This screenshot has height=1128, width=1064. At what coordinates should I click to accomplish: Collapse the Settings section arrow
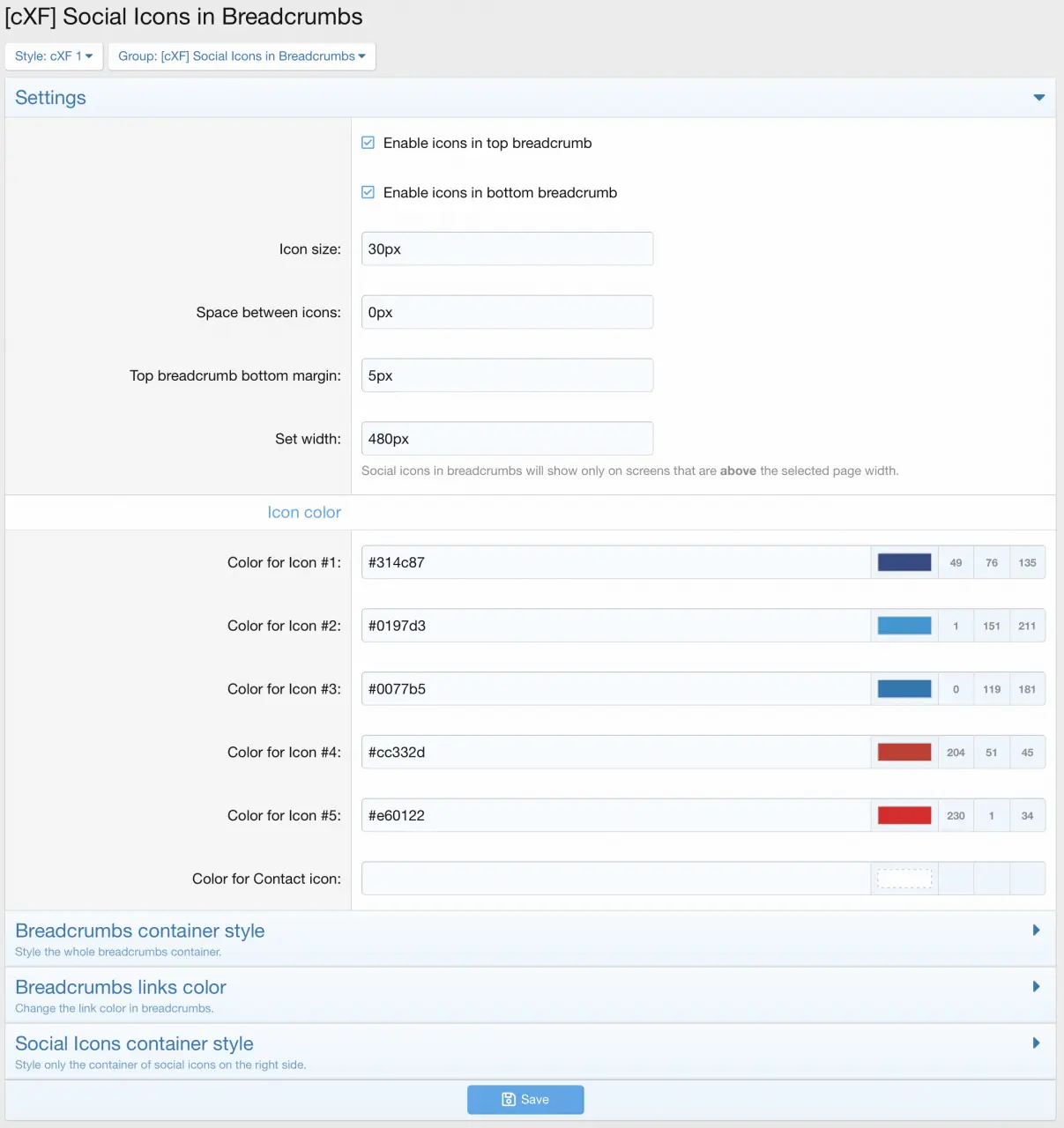[x=1038, y=98]
